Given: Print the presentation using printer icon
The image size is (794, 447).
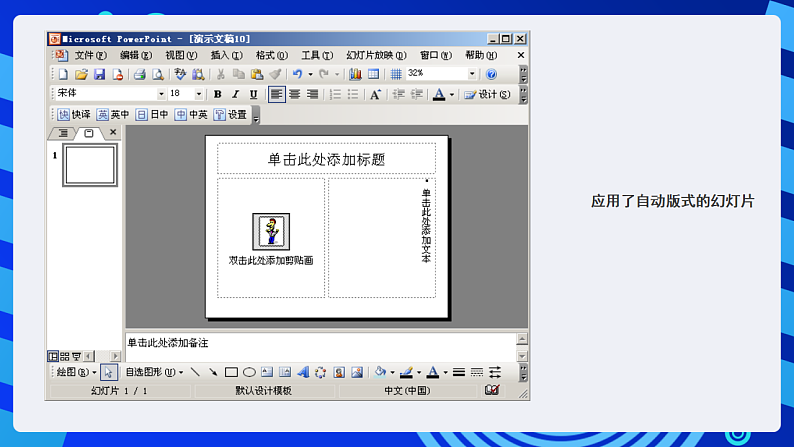Looking at the screenshot, I should (140, 74).
